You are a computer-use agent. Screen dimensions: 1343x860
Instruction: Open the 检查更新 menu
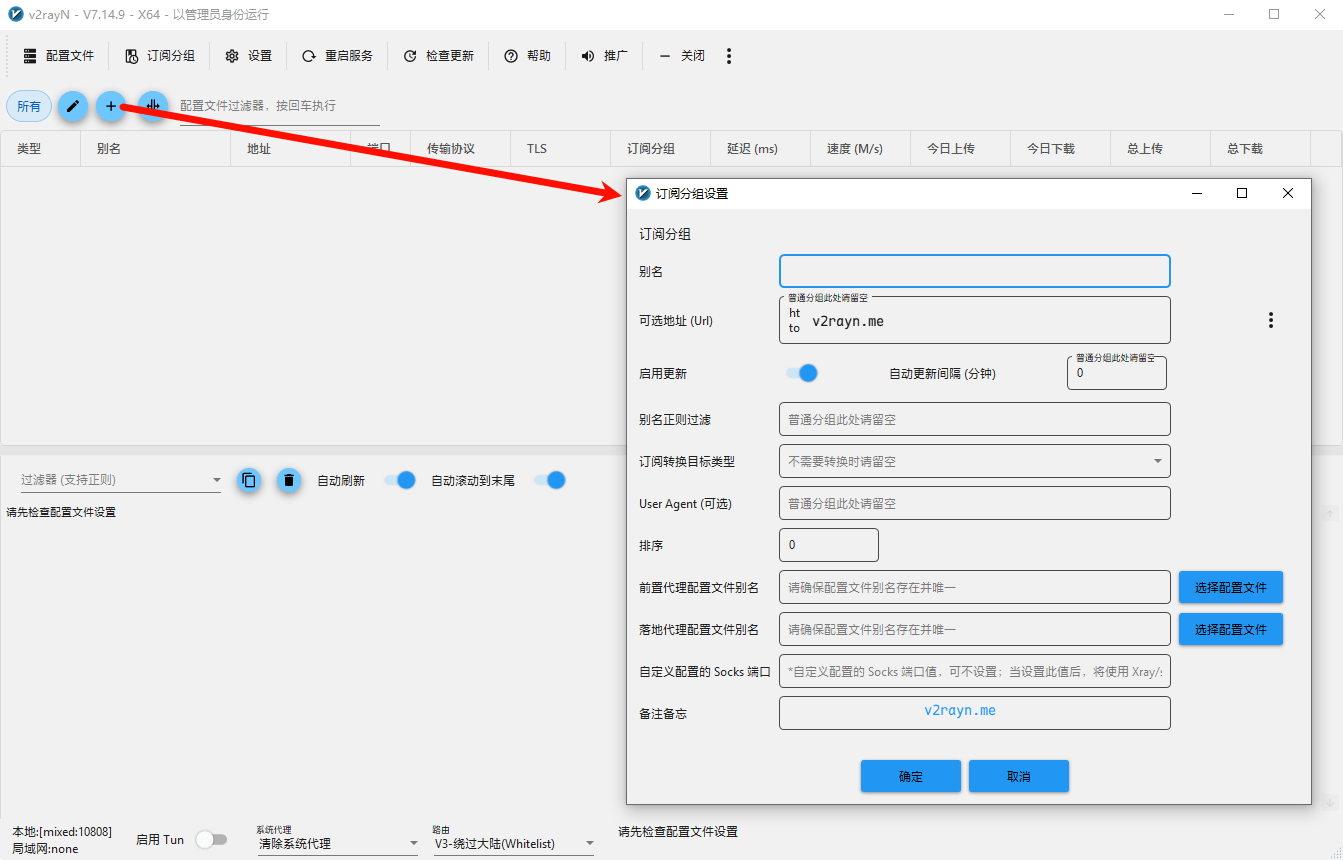pyautogui.click(x=438, y=56)
